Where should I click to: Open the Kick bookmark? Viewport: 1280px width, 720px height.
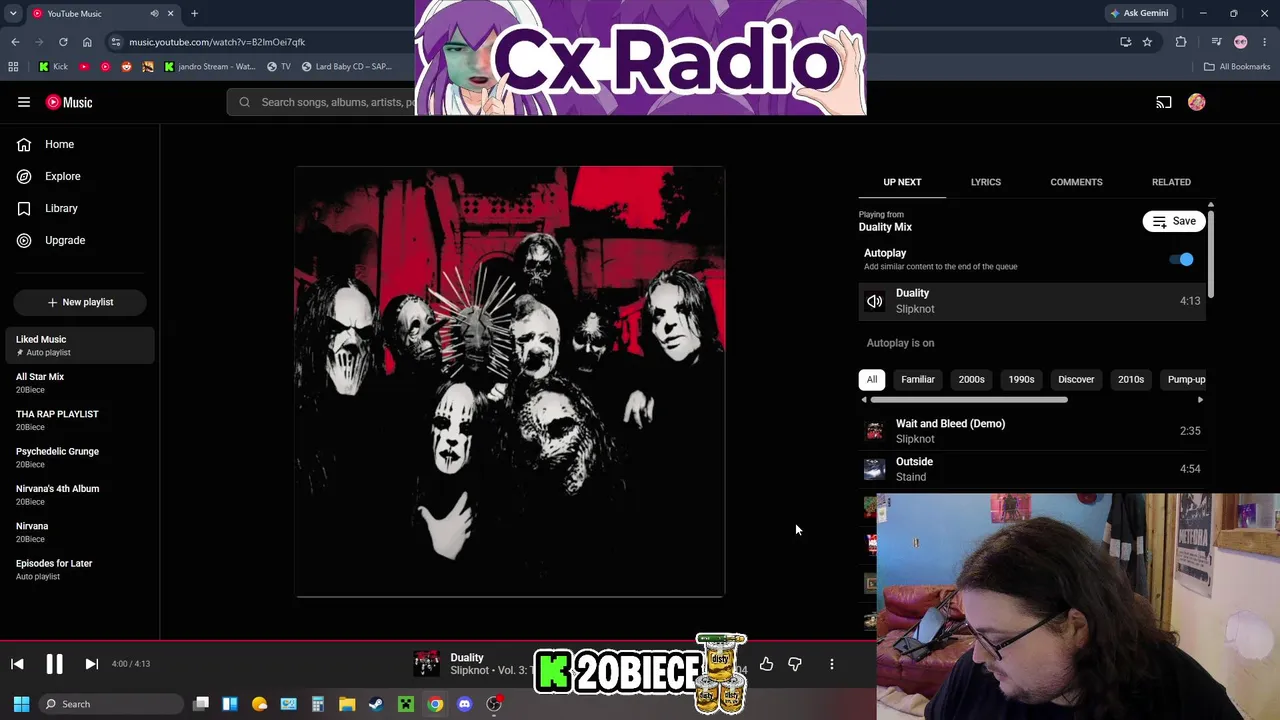click(53, 67)
